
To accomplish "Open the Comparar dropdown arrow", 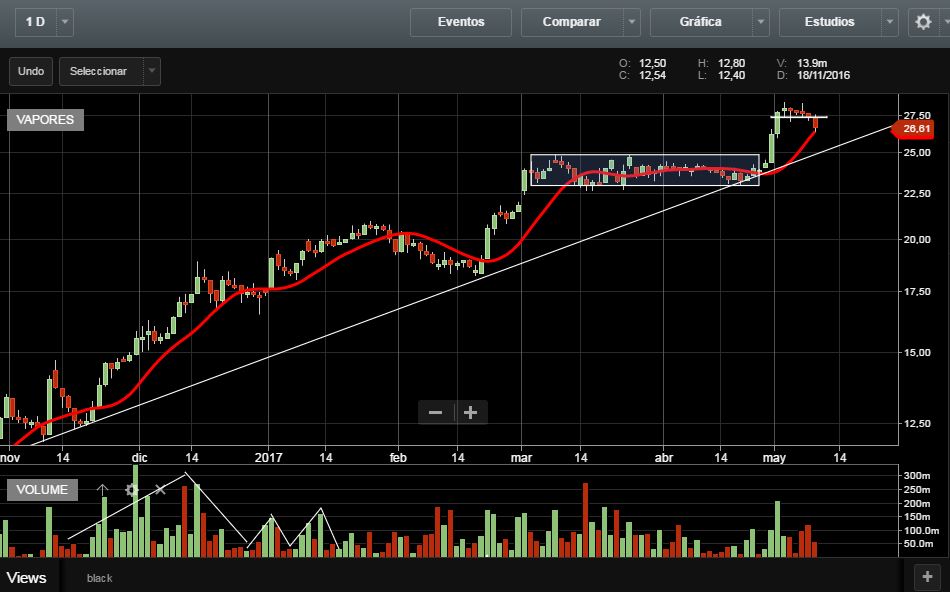I will pos(632,22).
